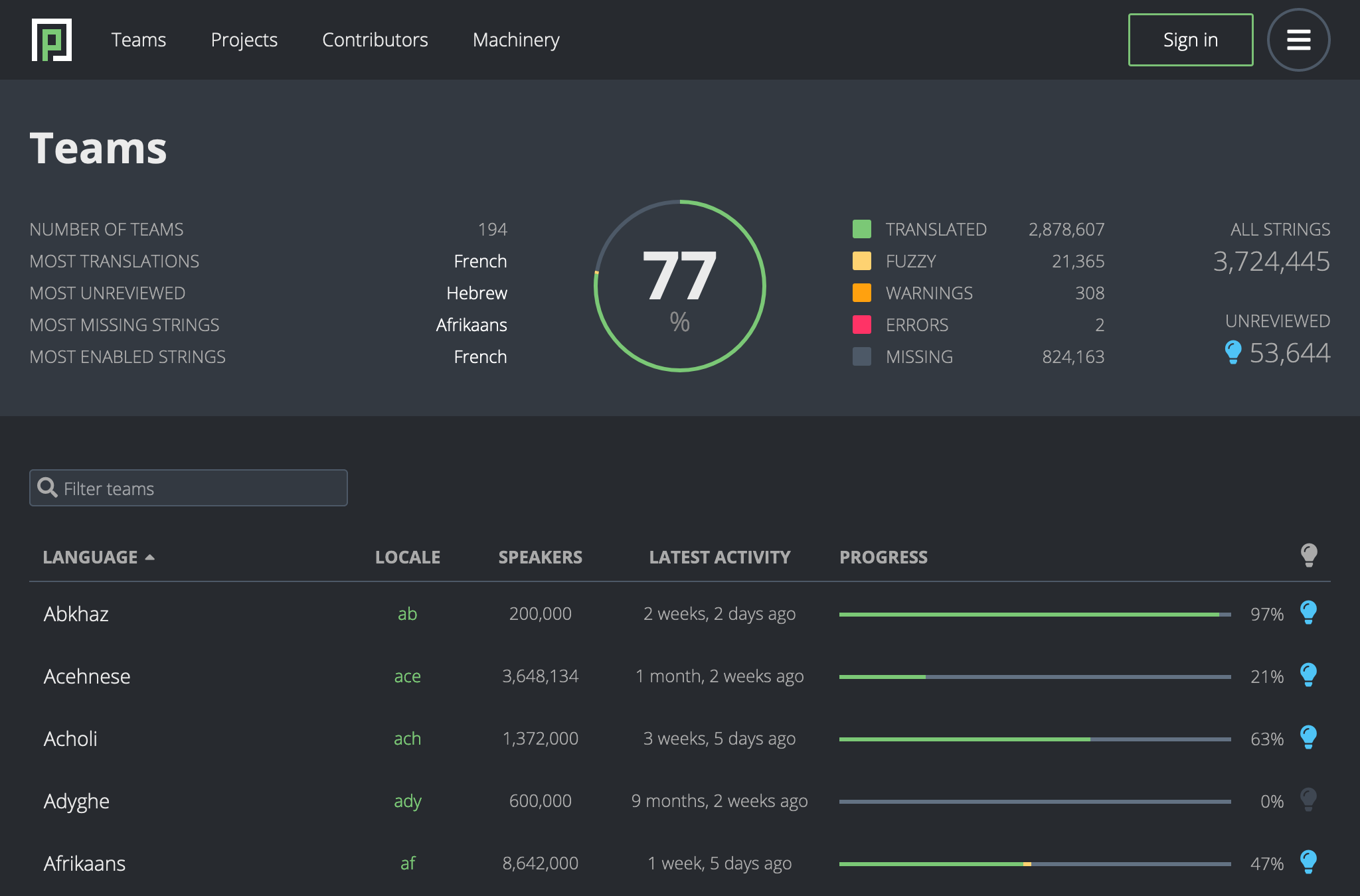This screenshot has width=1360, height=896.
Task: Click the Sign in button
Action: (1190, 40)
